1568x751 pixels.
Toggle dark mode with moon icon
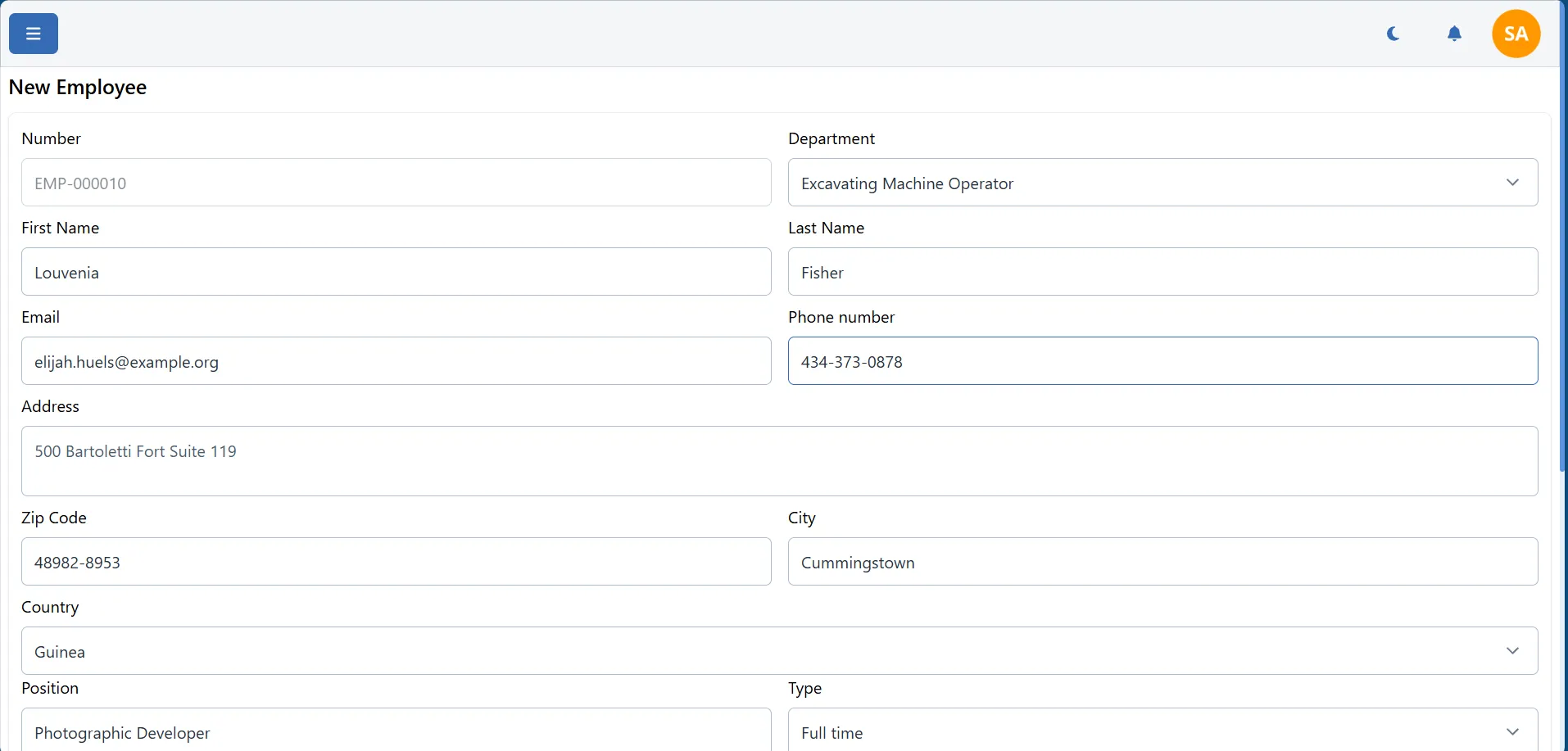[x=1393, y=34]
